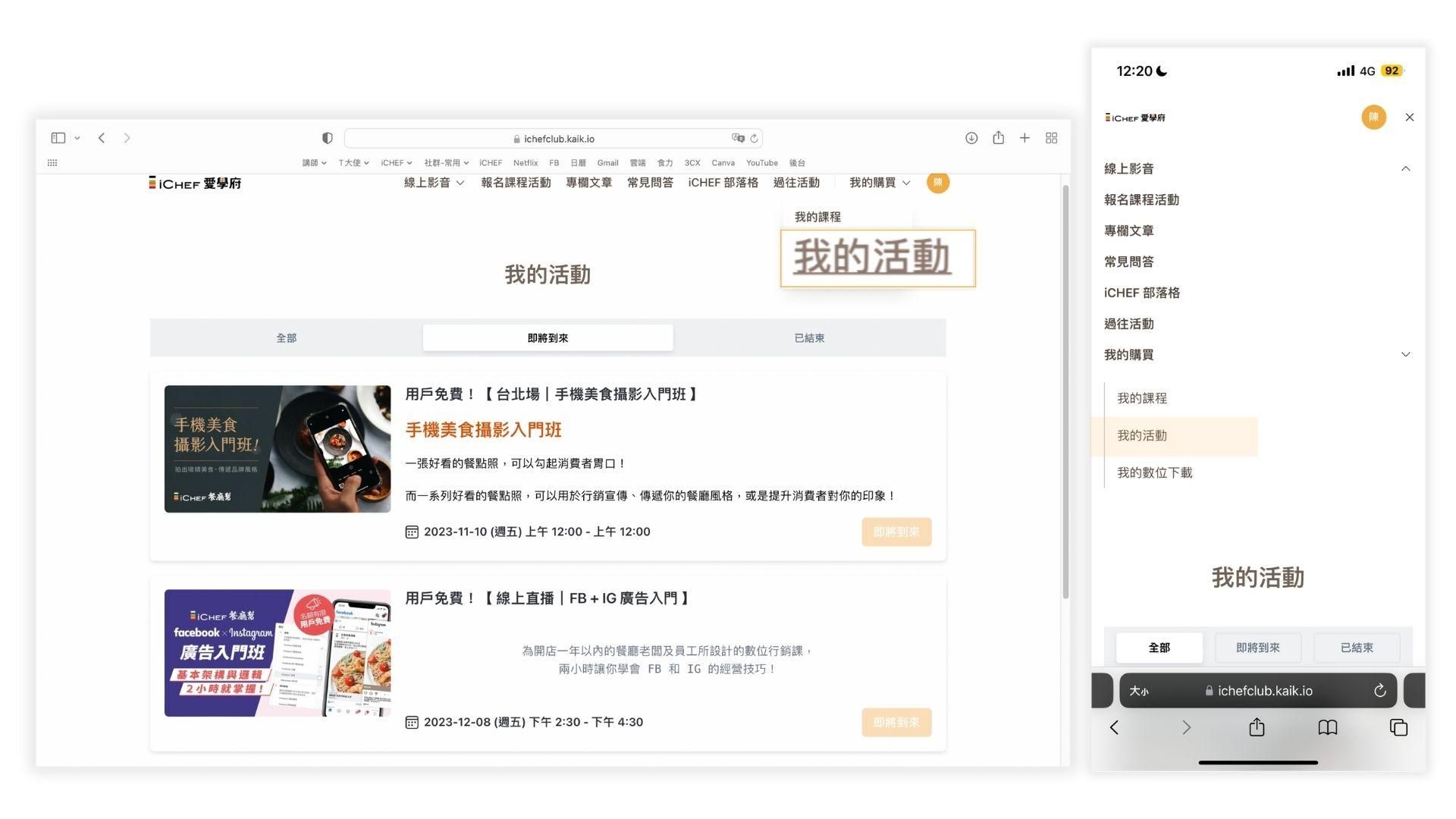Viewport: 1456px width, 819px height.
Task: Show the tab overview grid icon
Action: [1051, 138]
